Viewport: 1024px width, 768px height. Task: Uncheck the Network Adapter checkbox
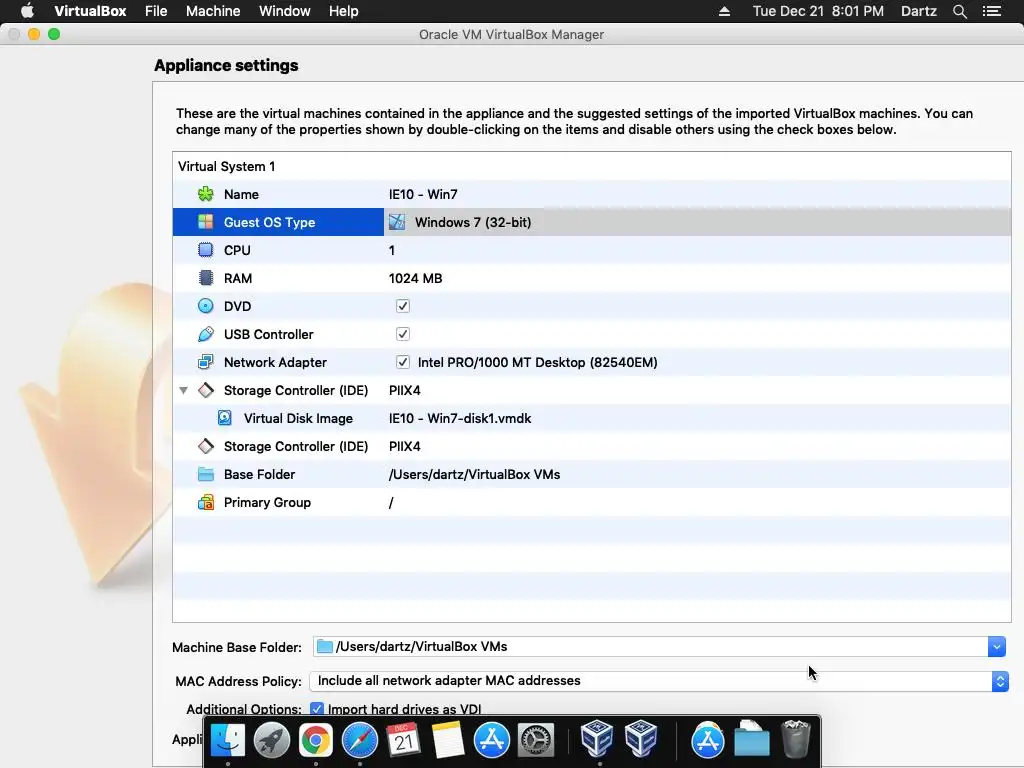pos(403,362)
